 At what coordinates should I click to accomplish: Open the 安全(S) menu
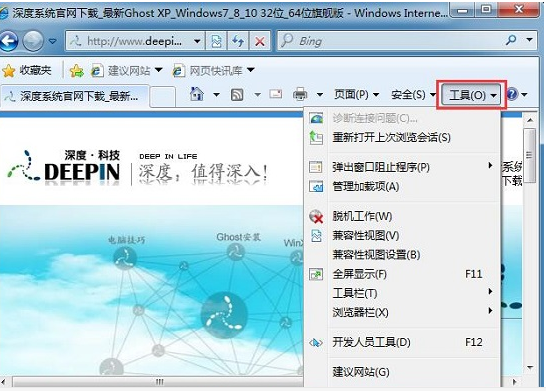pos(413,94)
